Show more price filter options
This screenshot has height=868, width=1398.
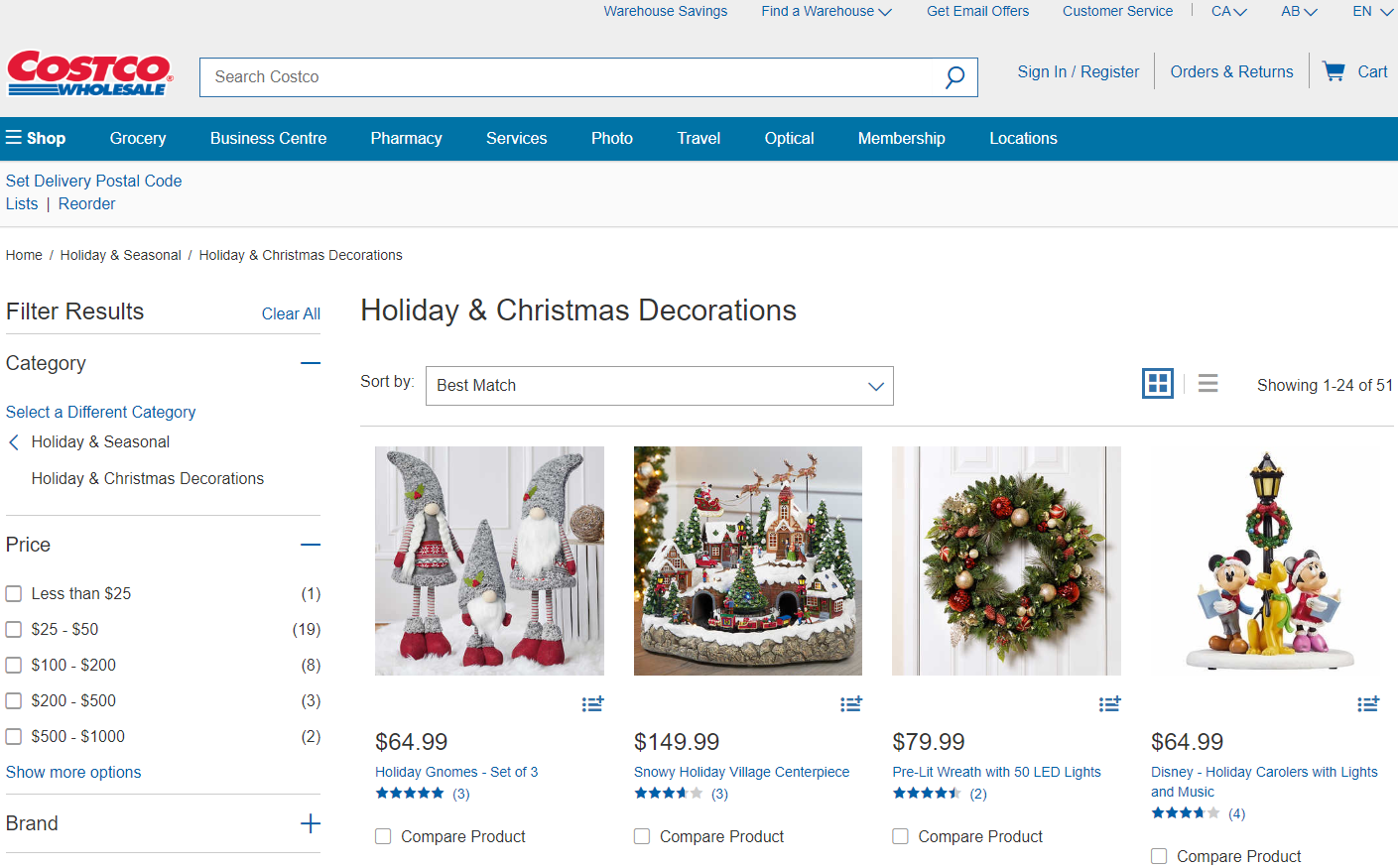click(x=73, y=773)
